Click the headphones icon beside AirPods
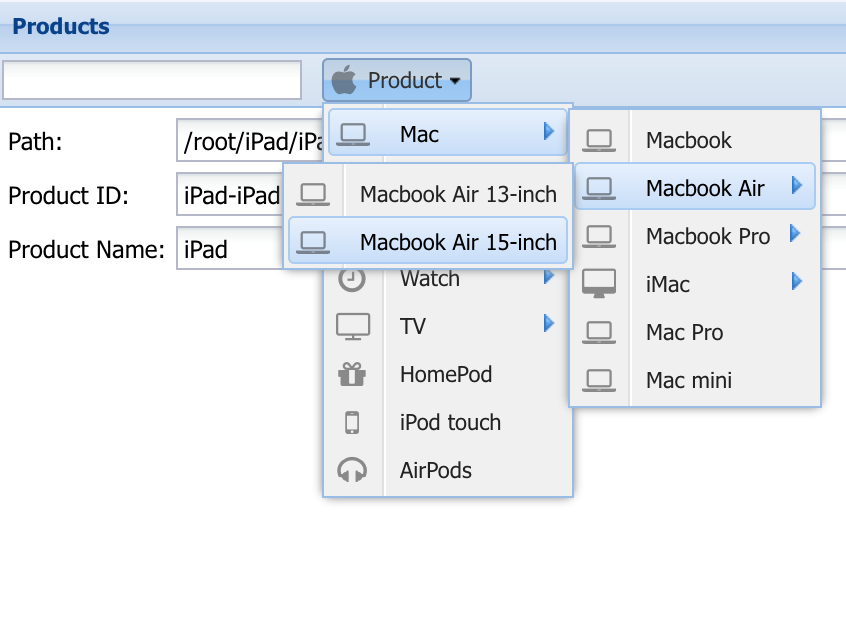This screenshot has width=846, height=638. point(352,470)
